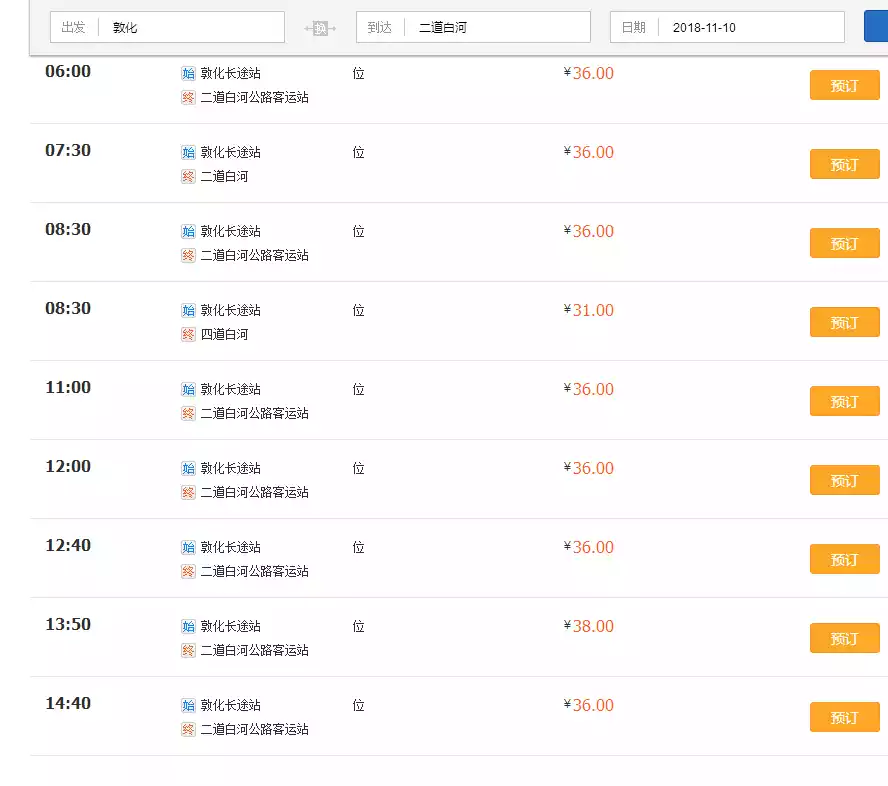Viewport: 888px width, 786px height.
Task: Click the 终 icon beside 四道白河
Action: coord(188,334)
